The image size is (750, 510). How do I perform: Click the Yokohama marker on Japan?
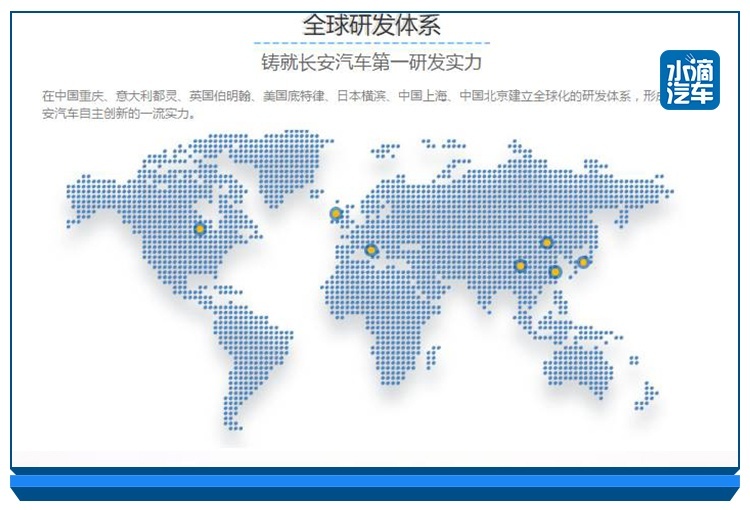[583, 262]
